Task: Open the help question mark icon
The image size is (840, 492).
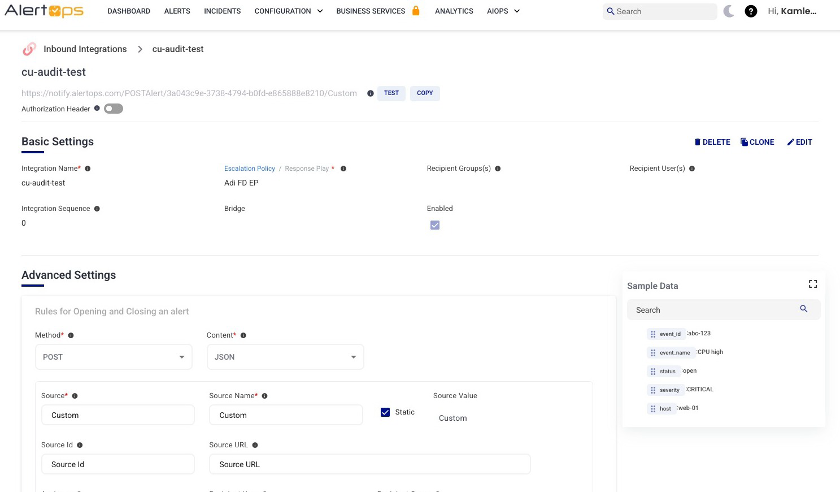Action: click(751, 11)
